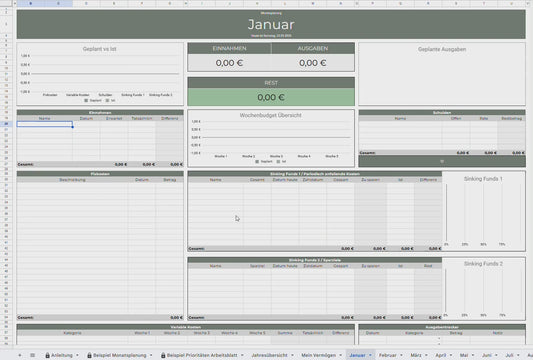Switch to Beispiel Prioritäten Arbeitsblatt tab
Image resolution: width=533 pixels, height=360 pixels.
click(x=202, y=355)
